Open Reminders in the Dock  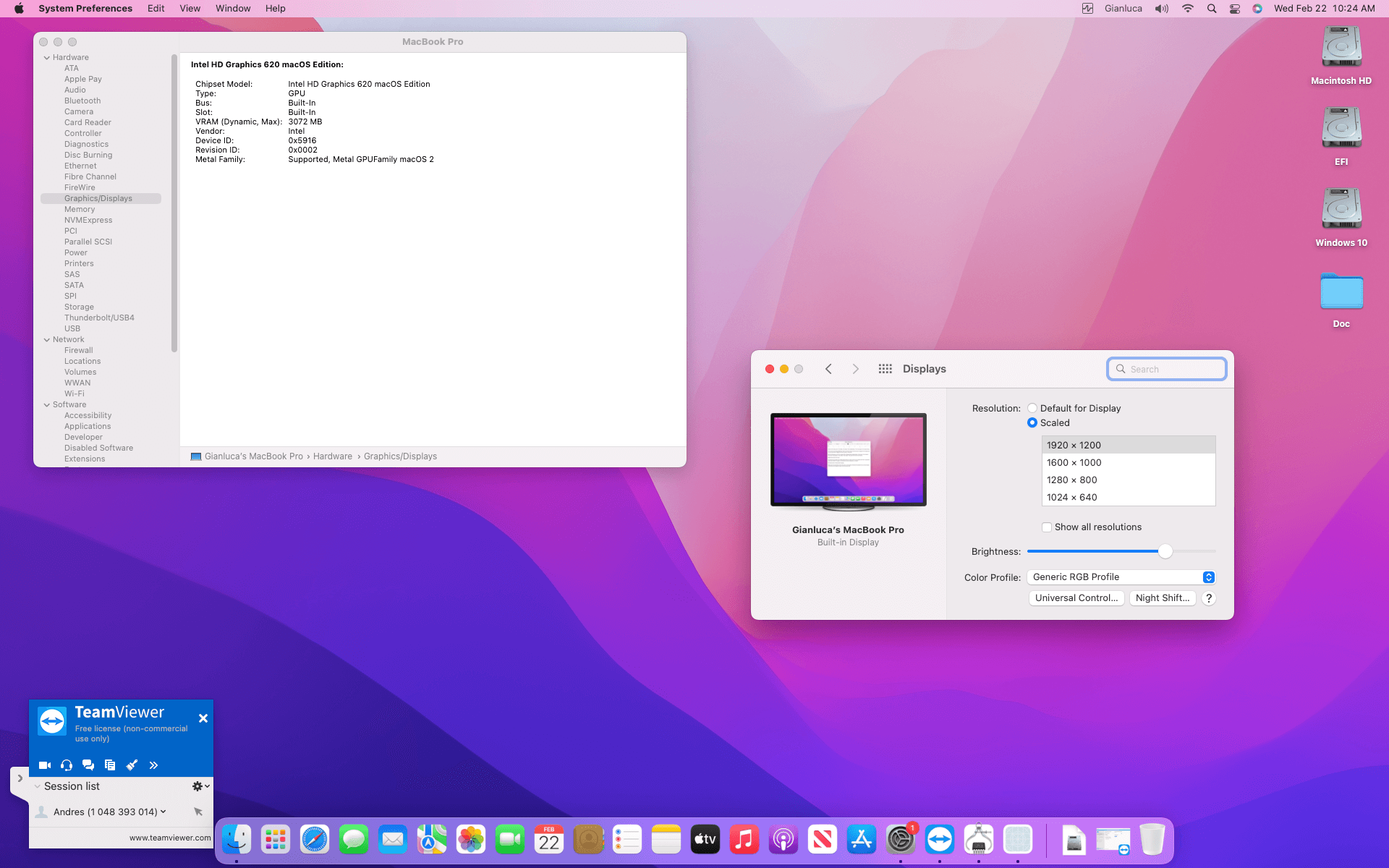(627, 840)
